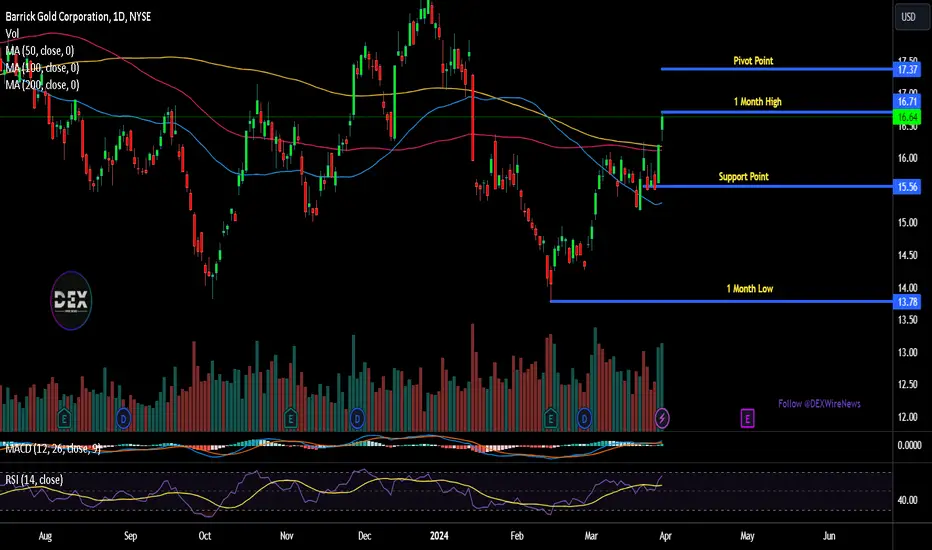Click the 16.00 price axis label
This screenshot has width=932, height=550.
908,158
